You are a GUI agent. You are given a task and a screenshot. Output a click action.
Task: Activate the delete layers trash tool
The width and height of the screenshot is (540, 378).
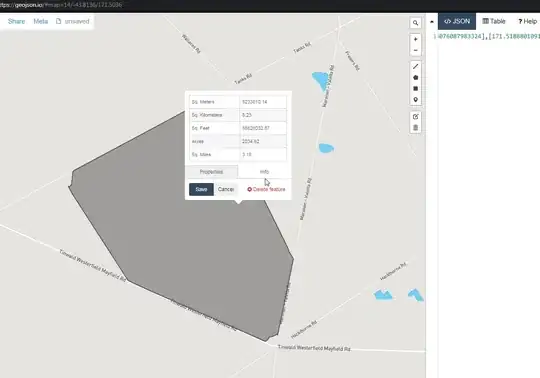[415, 128]
